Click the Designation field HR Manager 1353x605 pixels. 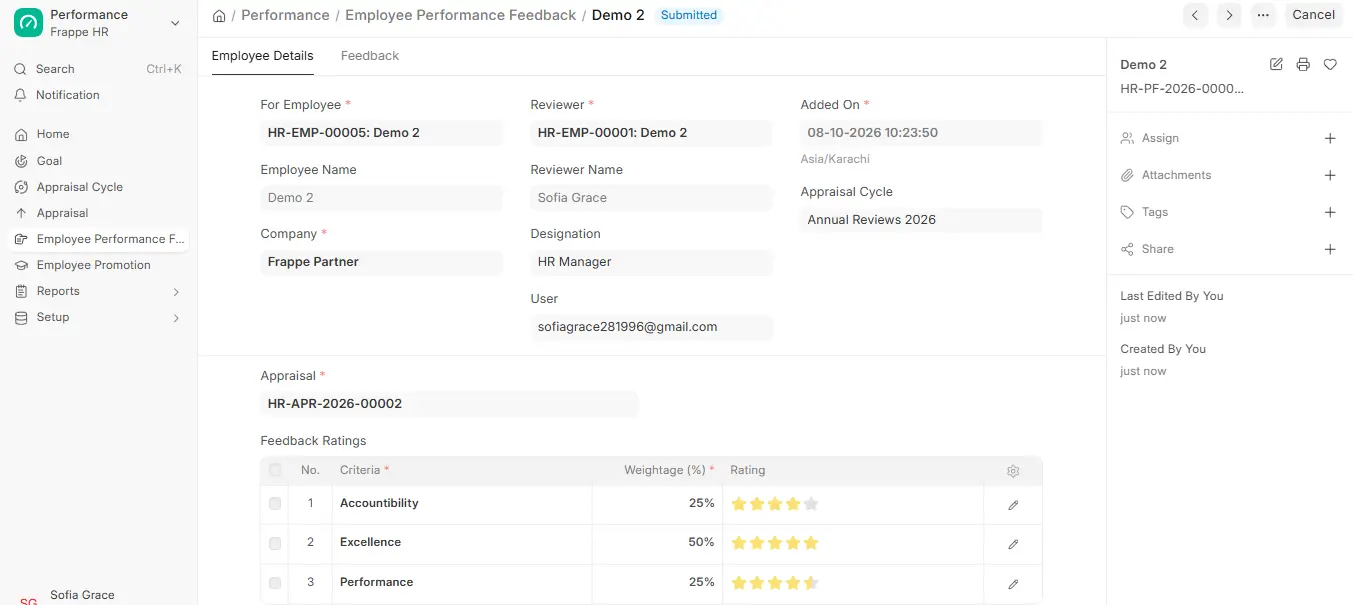coord(650,262)
